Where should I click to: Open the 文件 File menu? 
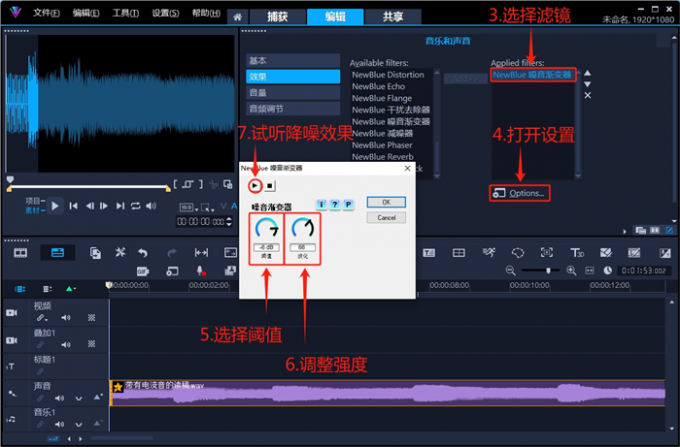tap(46, 13)
